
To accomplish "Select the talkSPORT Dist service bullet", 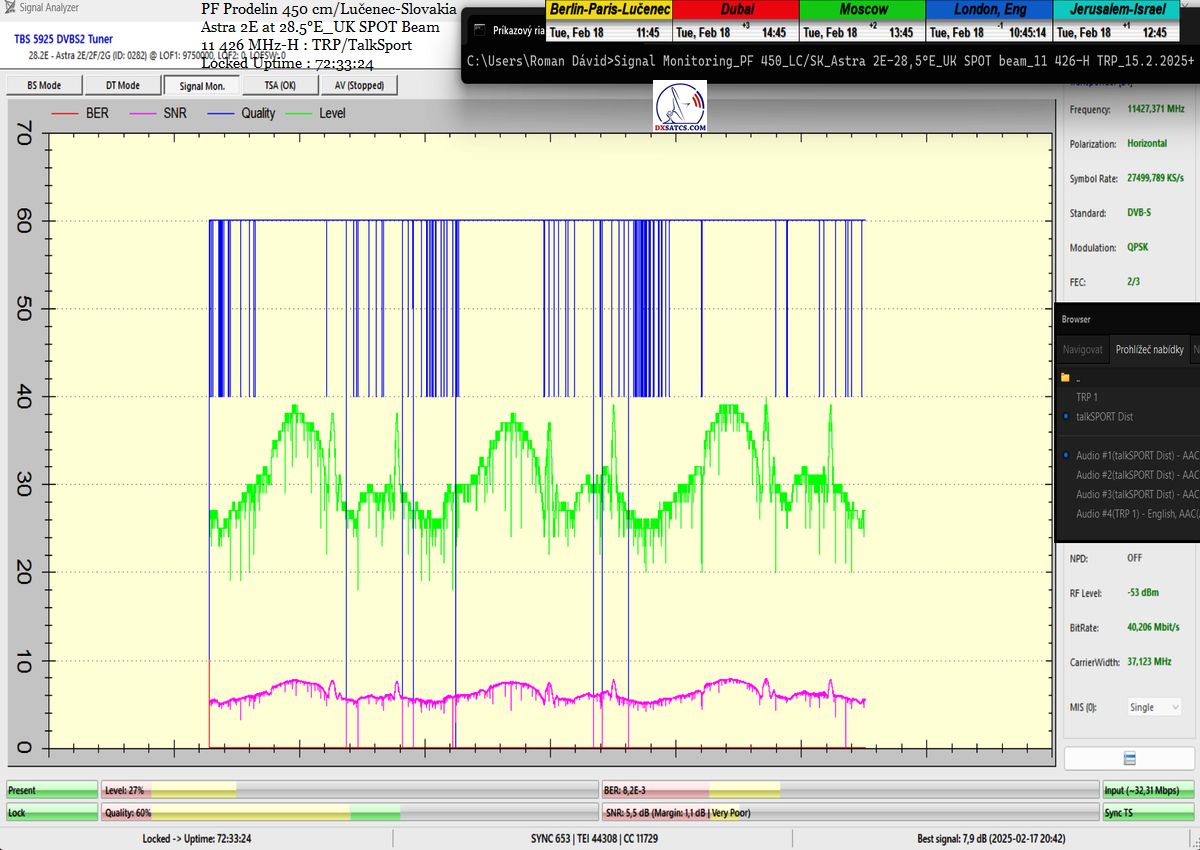I will click(x=1066, y=416).
